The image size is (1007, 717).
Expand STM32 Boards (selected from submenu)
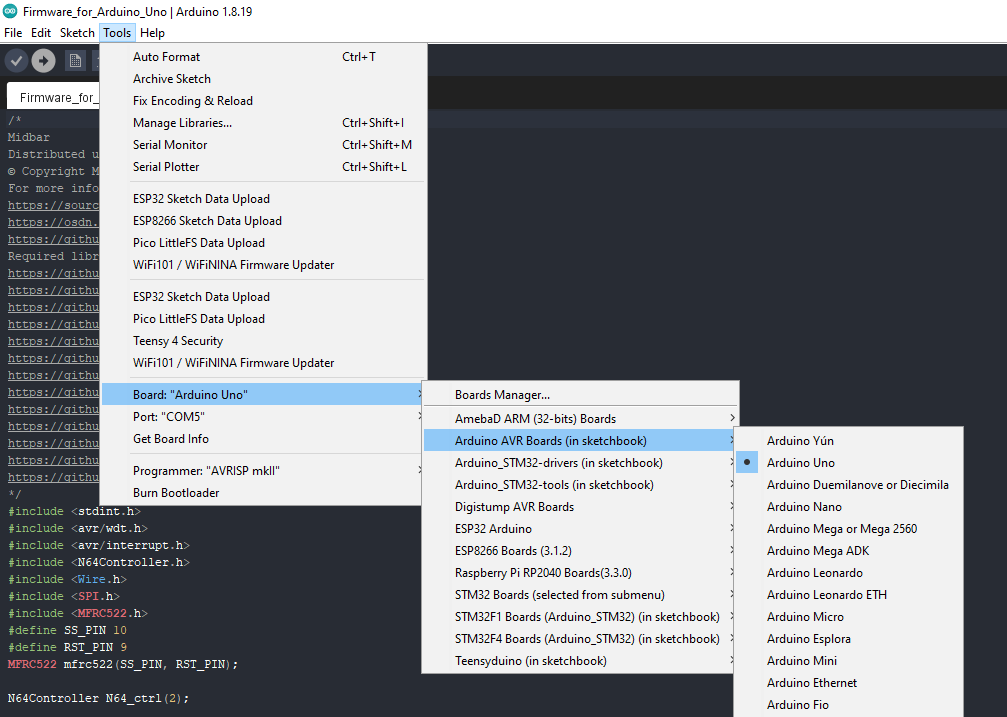click(580, 594)
